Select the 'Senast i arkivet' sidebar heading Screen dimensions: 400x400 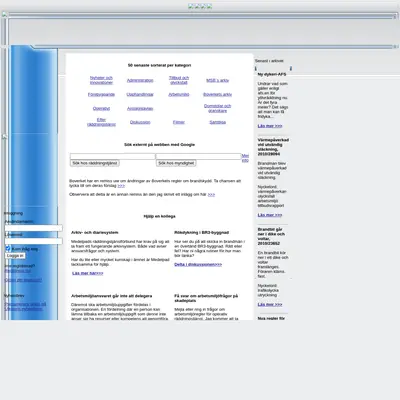[x=269, y=61]
